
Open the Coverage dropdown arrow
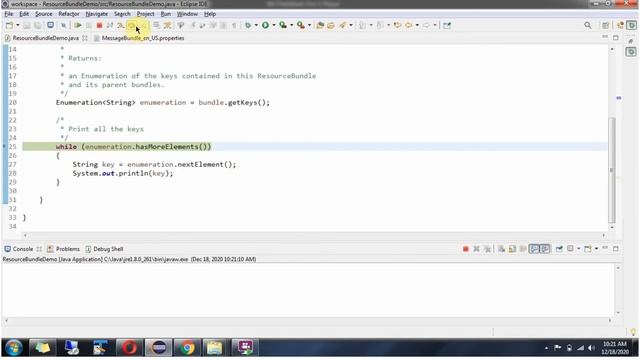(291, 25)
